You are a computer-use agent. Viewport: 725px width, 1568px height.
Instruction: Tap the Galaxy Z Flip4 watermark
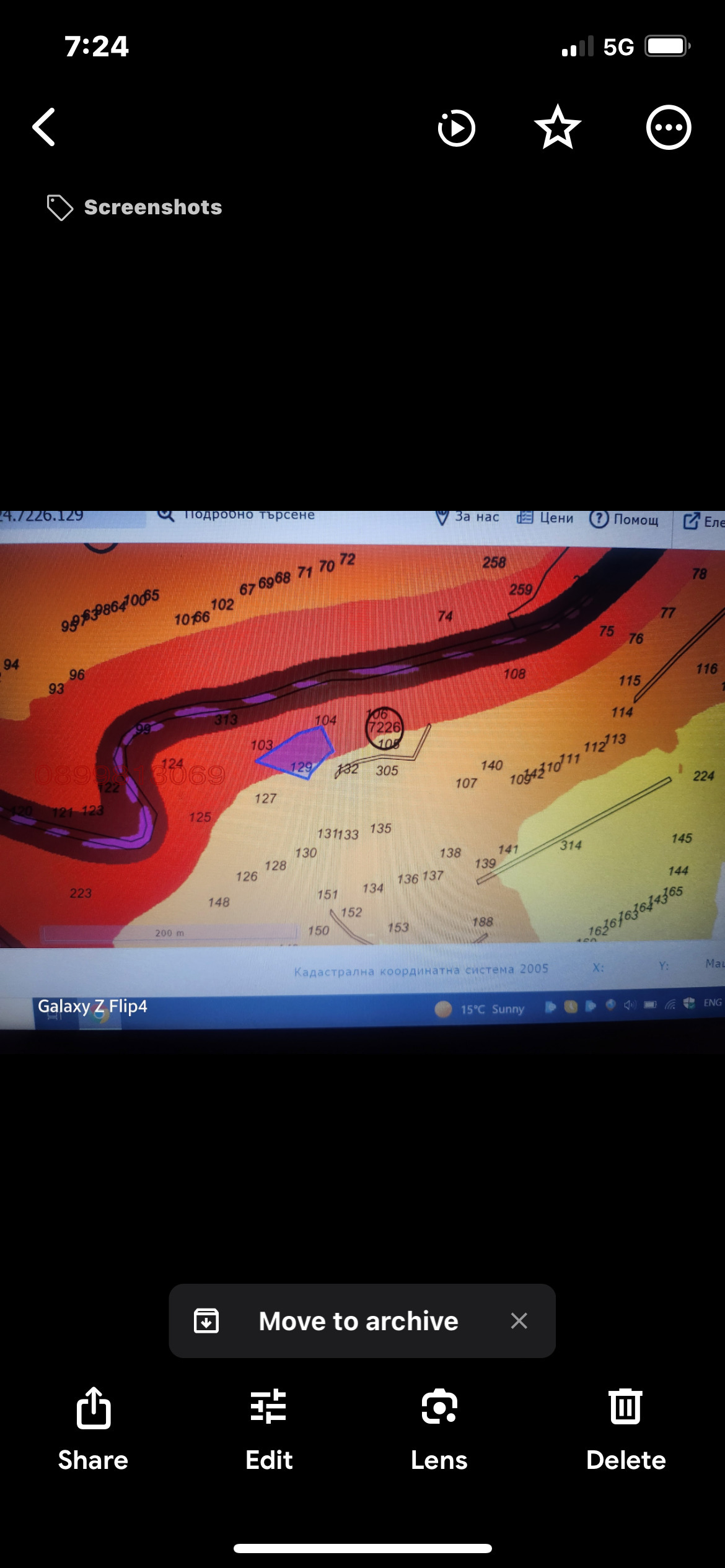click(93, 1006)
